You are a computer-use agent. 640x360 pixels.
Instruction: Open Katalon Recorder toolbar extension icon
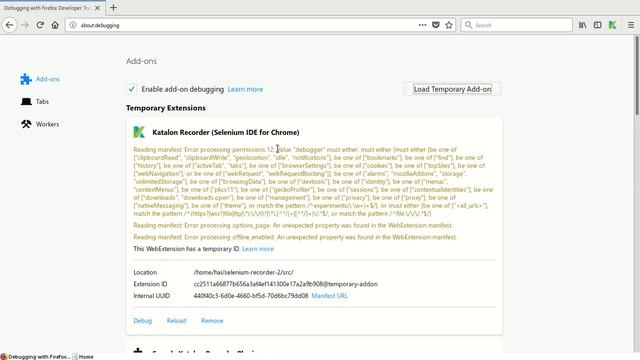point(612,25)
